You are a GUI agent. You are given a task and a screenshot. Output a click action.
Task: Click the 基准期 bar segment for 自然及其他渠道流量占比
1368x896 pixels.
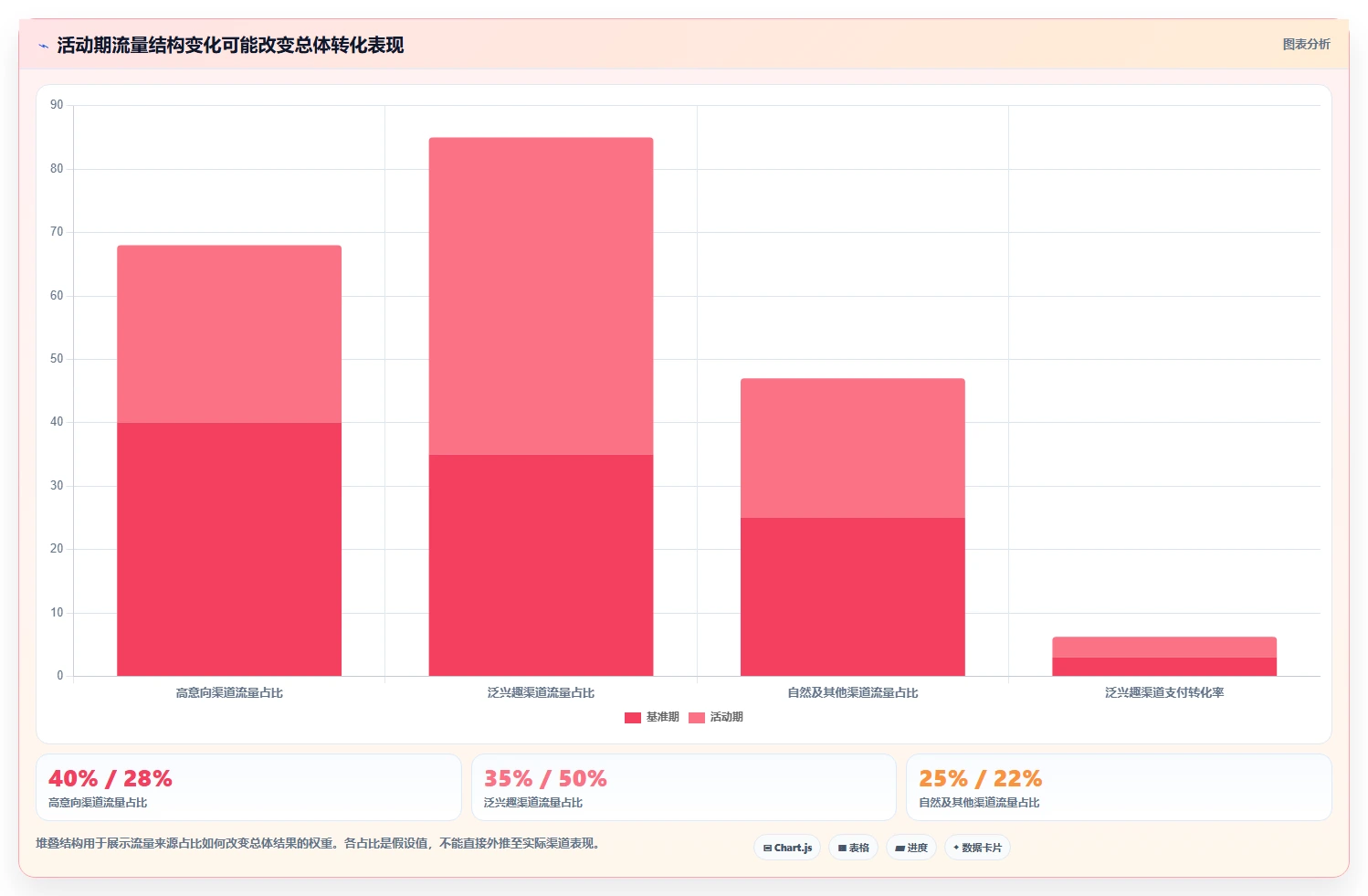(853, 596)
